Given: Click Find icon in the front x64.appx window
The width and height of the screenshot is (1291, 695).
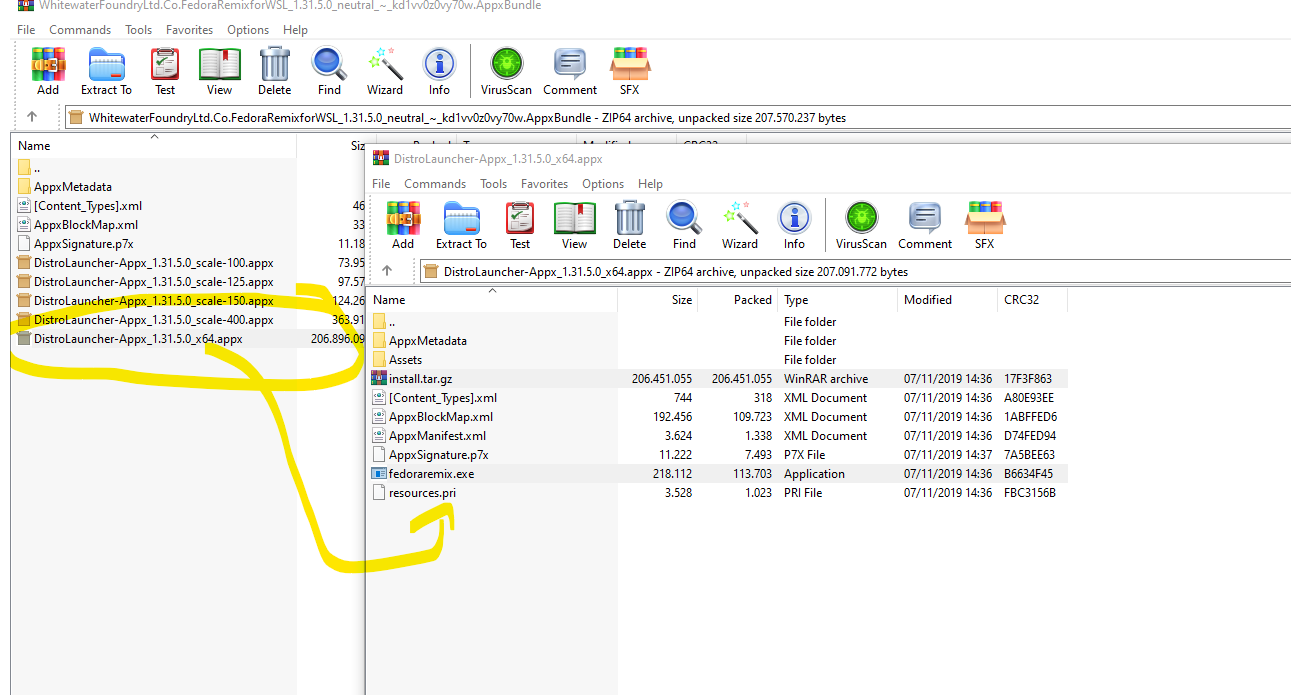Looking at the screenshot, I should point(684,225).
